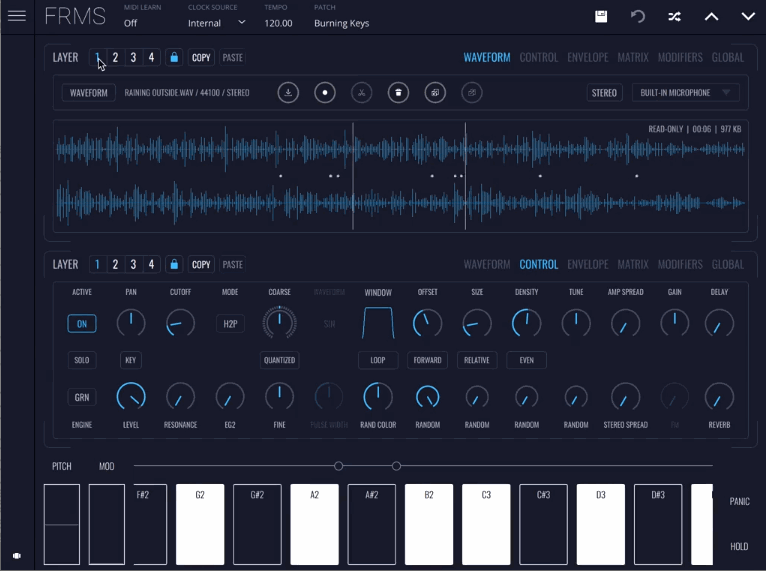766x571 pixels.
Task: Click the Rand Color knob
Action: [x=378, y=397]
